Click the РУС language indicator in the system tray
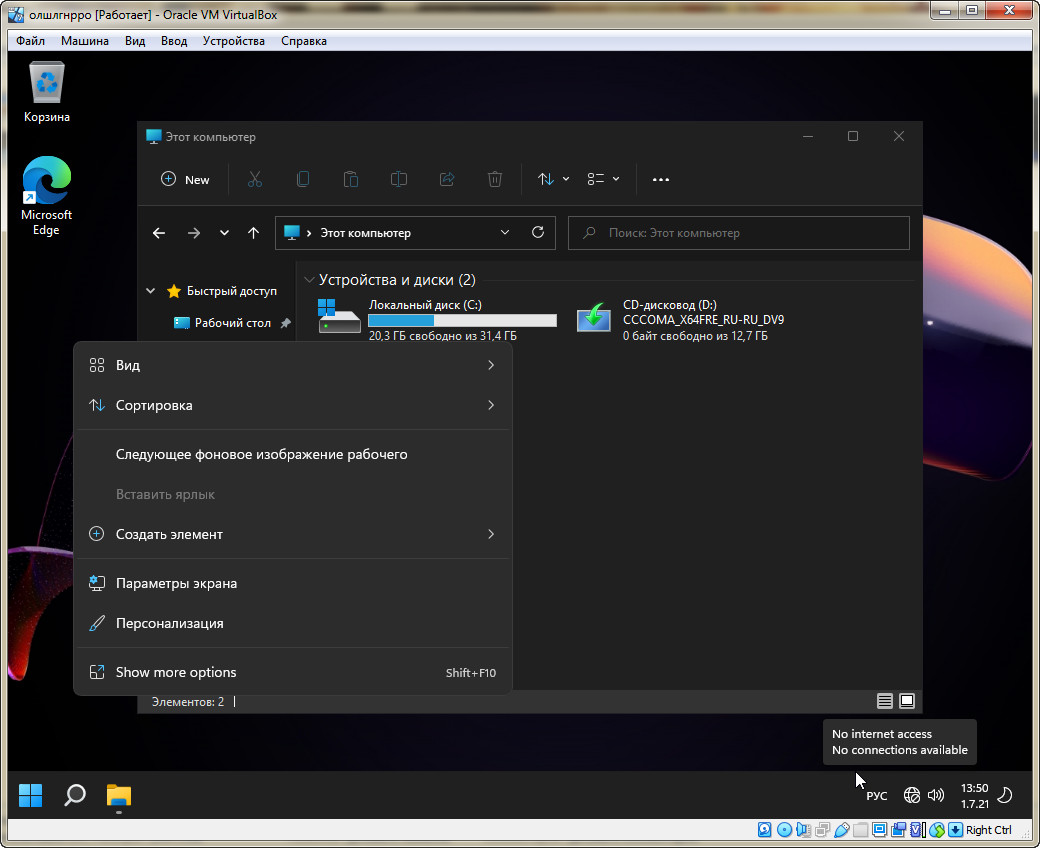1040x848 pixels. point(876,796)
